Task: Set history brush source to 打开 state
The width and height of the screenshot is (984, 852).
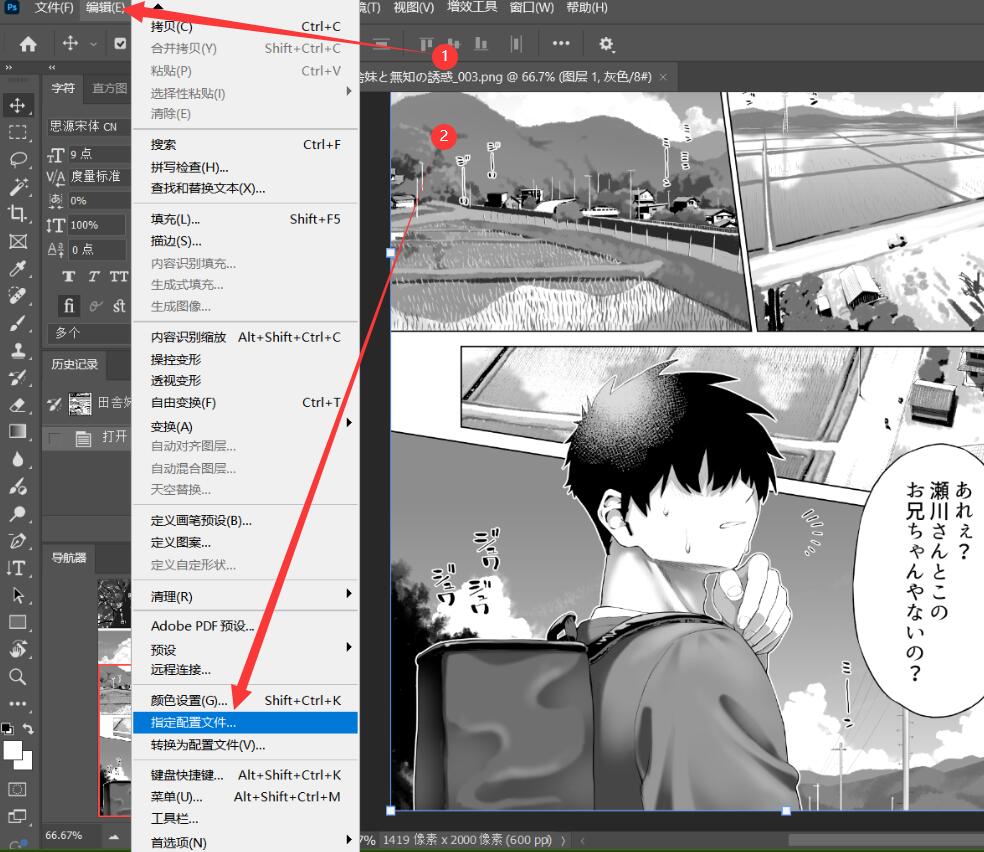Action: (x=55, y=438)
